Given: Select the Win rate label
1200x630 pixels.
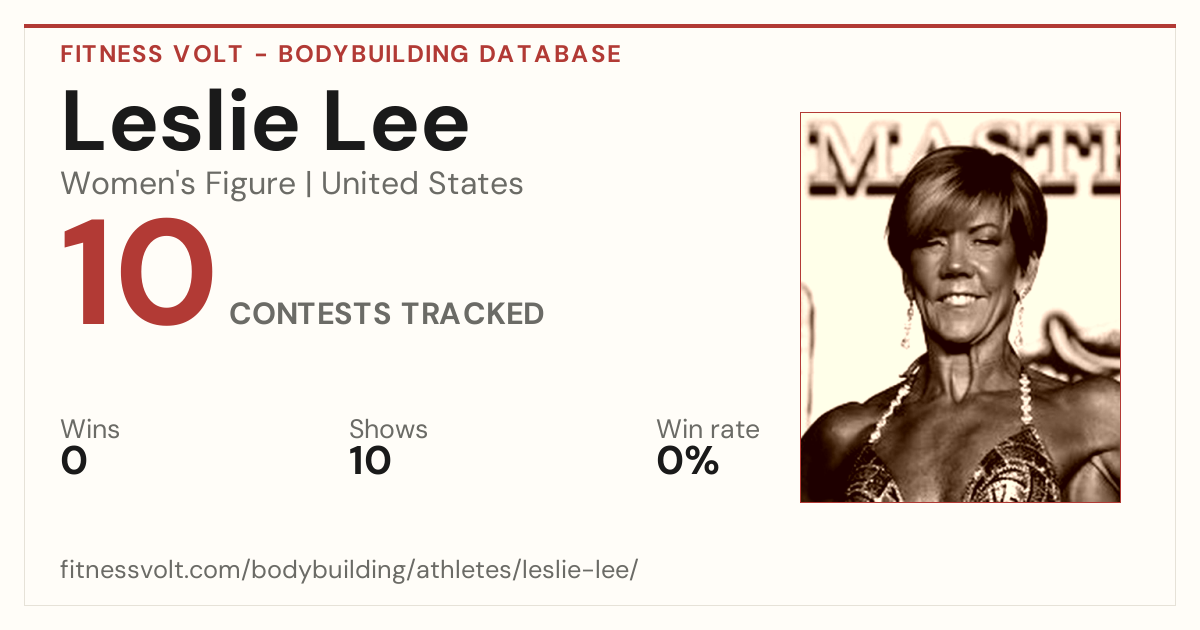Looking at the screenshot, I should coord(708,429).
